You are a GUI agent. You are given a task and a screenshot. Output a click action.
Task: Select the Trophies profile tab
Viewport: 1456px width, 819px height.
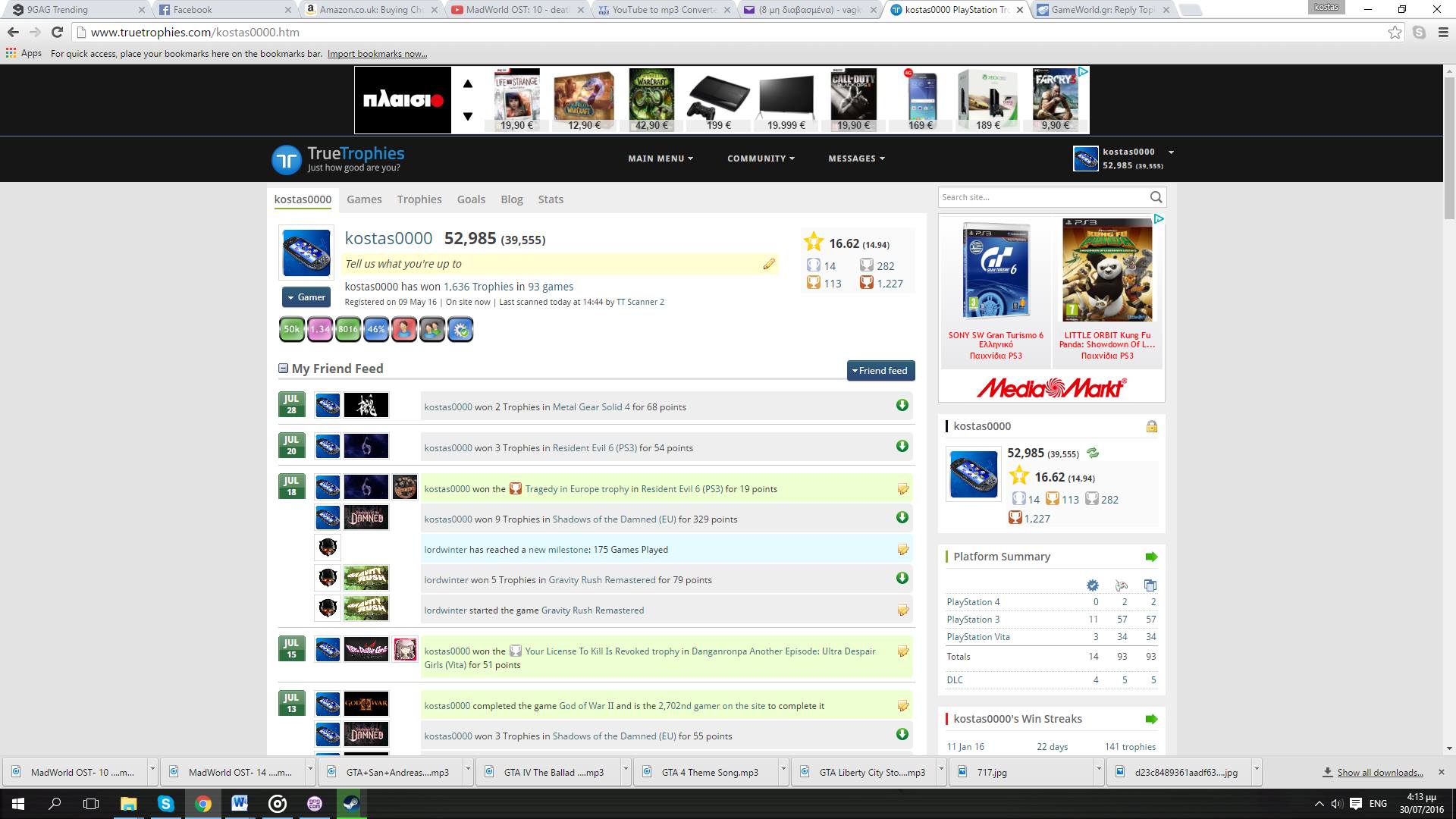click(x=419, y=199)
